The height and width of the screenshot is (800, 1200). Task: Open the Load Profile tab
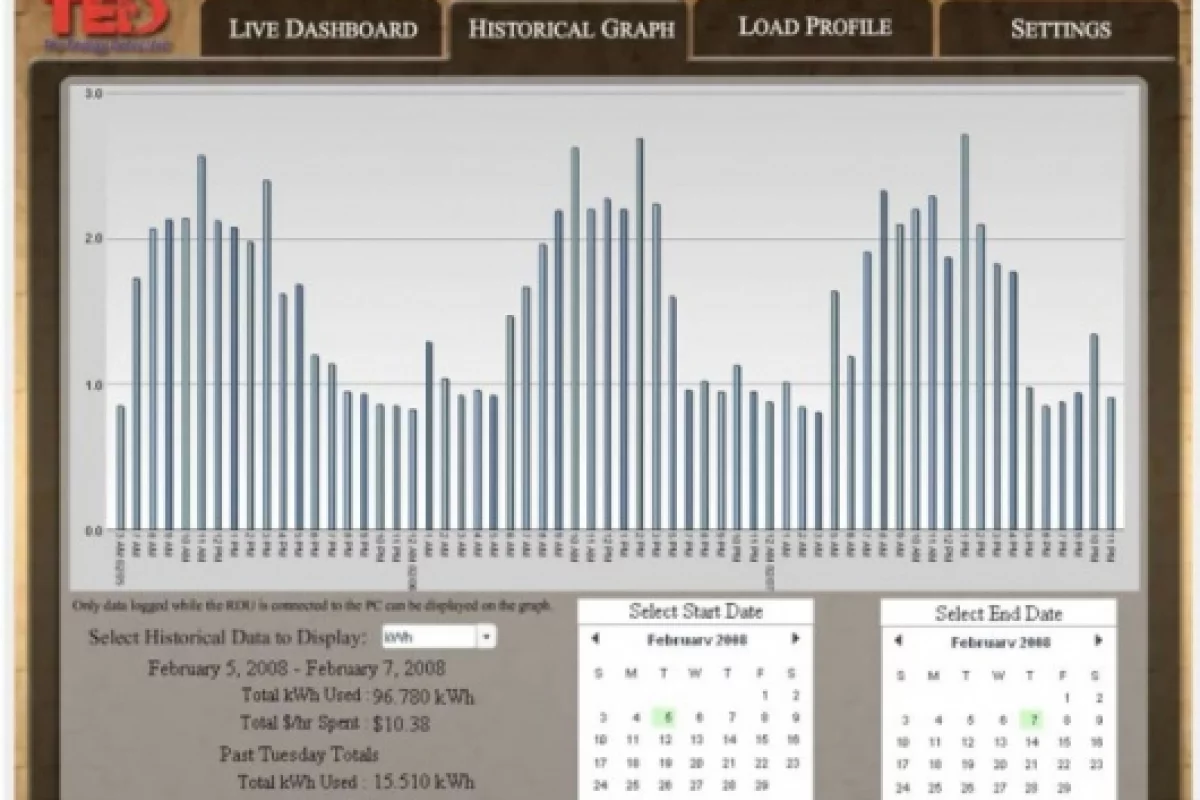pyautogui.click(x=814, y=28)
